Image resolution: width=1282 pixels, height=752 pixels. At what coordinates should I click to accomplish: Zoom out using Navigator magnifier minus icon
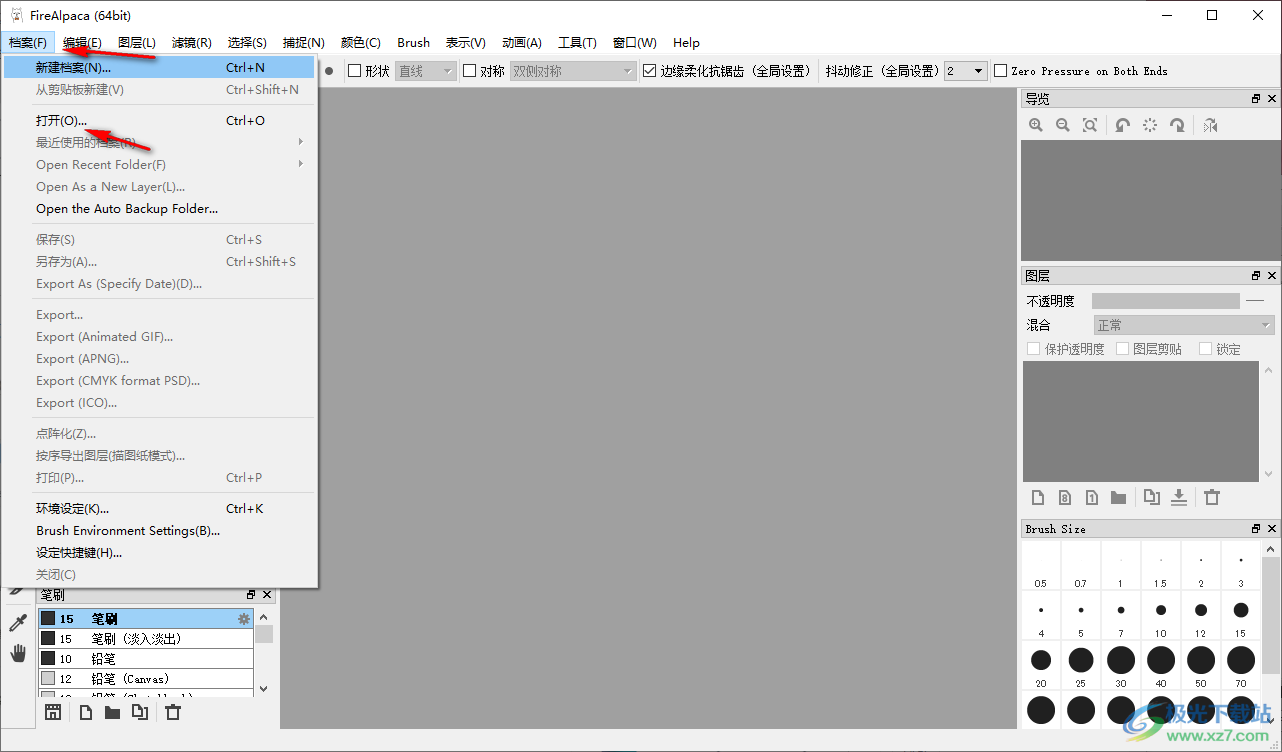(1063, 125)
